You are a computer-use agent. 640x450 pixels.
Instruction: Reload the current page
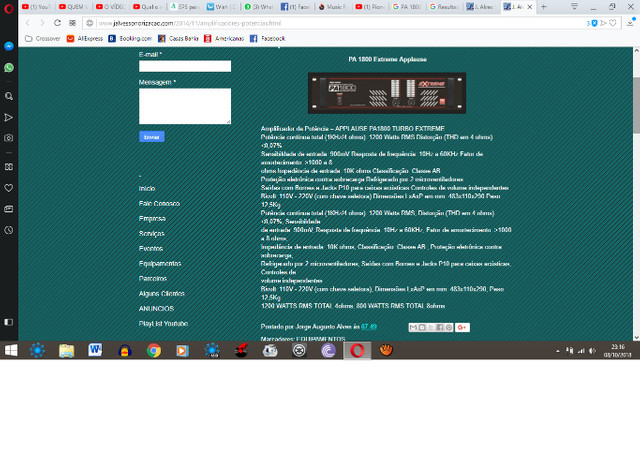[57, 23]
